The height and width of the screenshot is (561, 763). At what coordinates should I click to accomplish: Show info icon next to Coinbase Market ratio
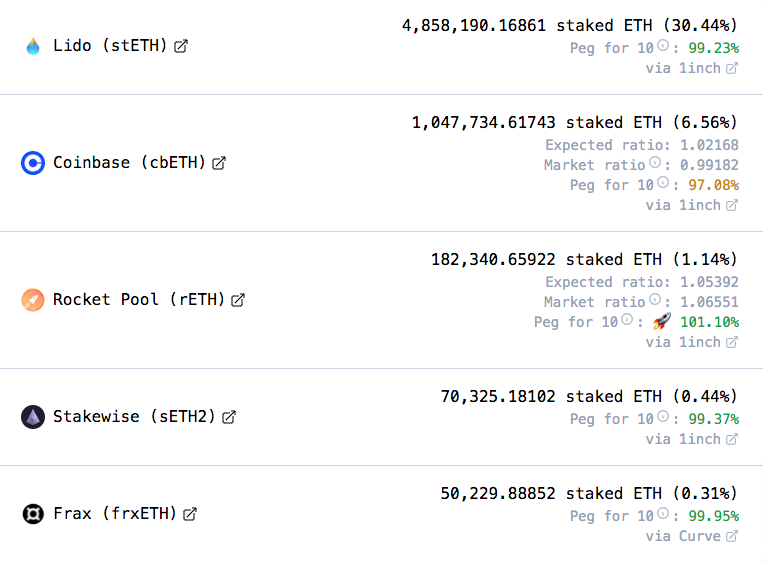click(655, 162)
